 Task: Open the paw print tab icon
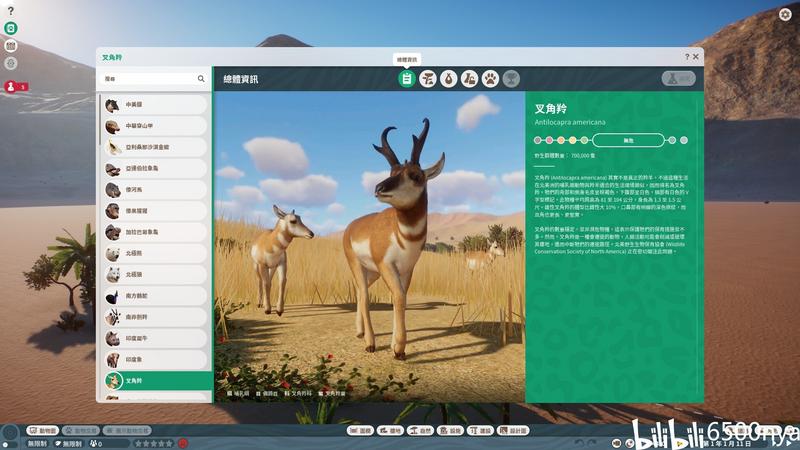tap(490, 79)
